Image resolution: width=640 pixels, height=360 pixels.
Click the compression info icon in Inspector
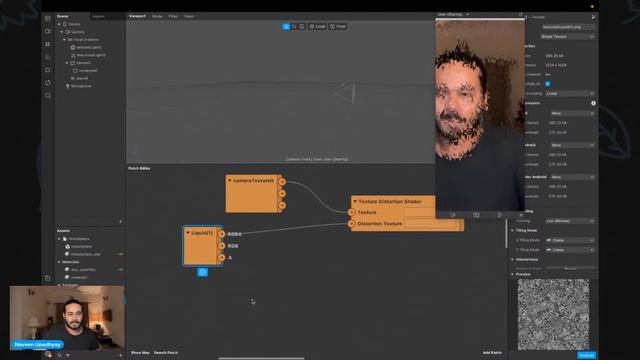pyautogui.click(x=593, y=103)
